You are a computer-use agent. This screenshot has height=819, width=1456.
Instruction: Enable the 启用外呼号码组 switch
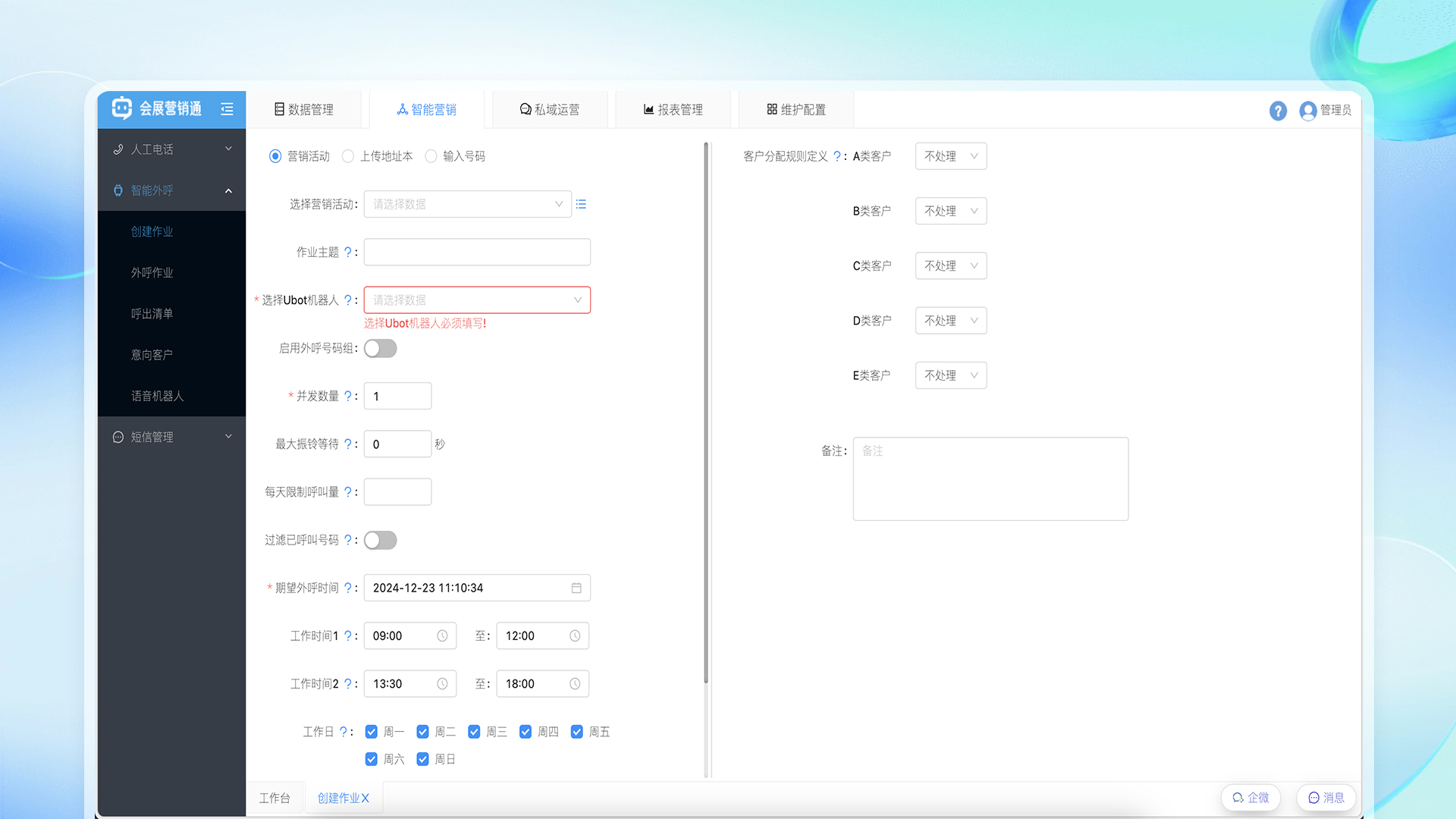380,348
